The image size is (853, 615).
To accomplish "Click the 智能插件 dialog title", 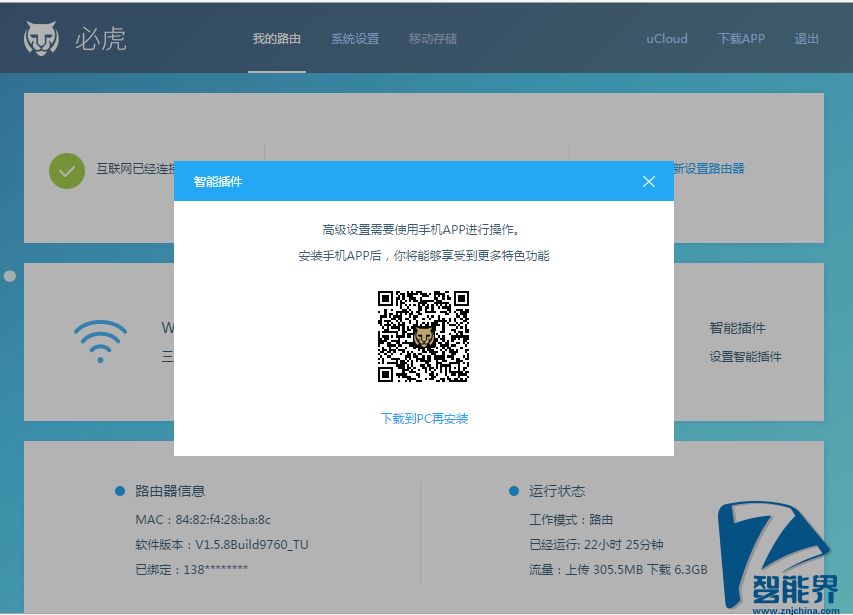I will tap(218, 182).
